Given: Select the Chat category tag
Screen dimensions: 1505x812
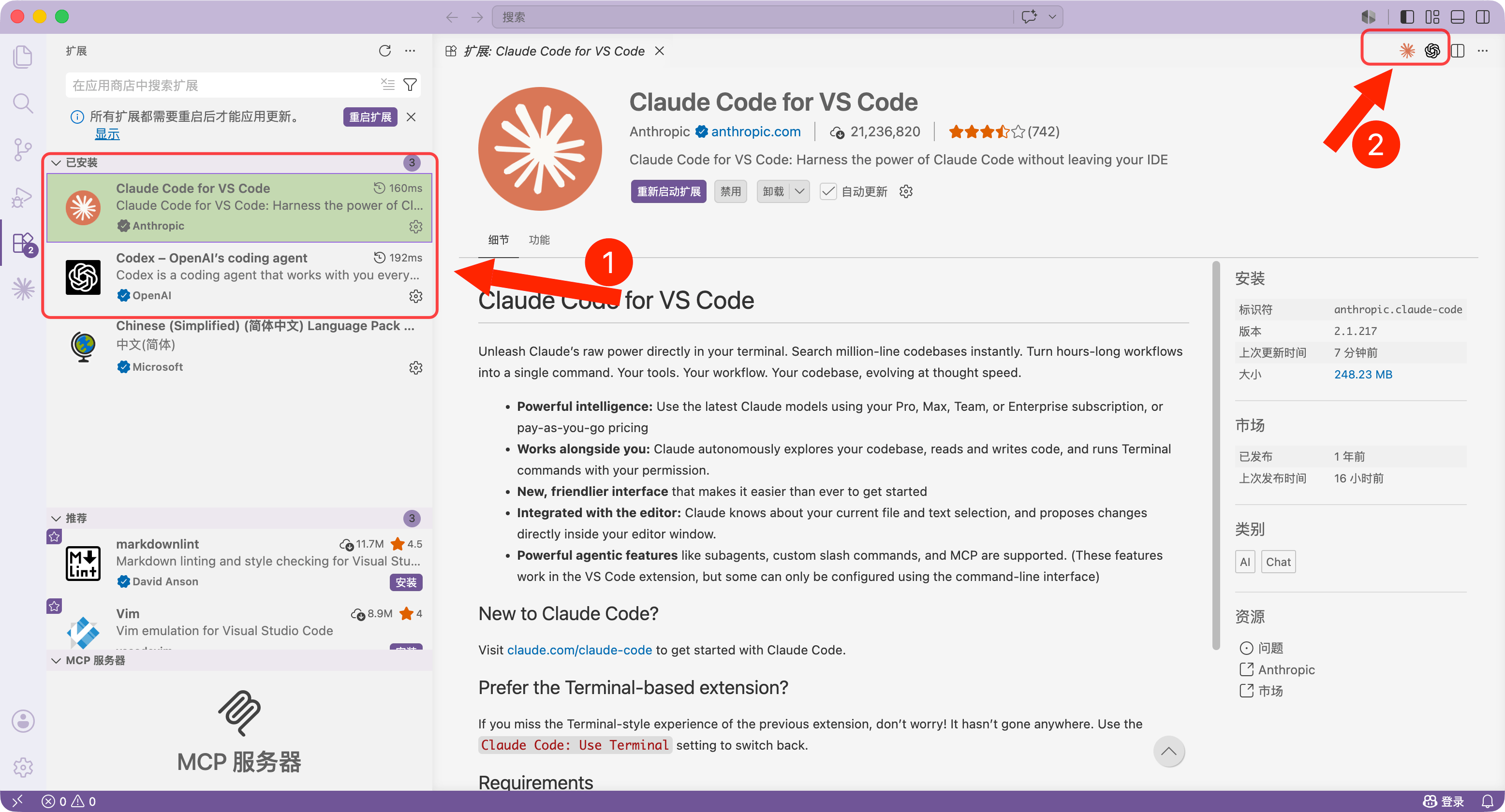Looking at the screenshot, I should (x=1278, y=562).
